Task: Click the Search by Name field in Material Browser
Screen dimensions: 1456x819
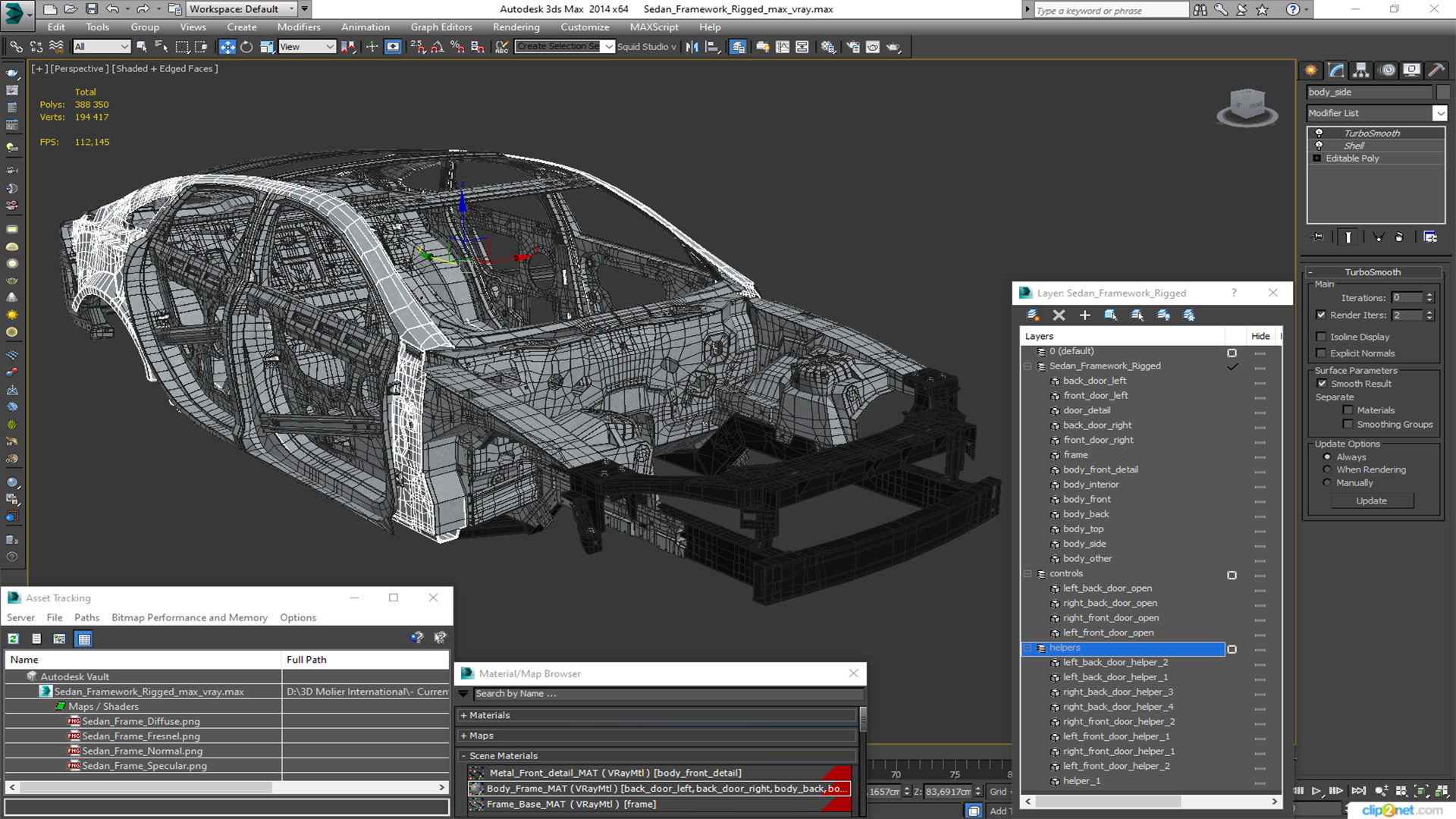Action: coord(667,694)
